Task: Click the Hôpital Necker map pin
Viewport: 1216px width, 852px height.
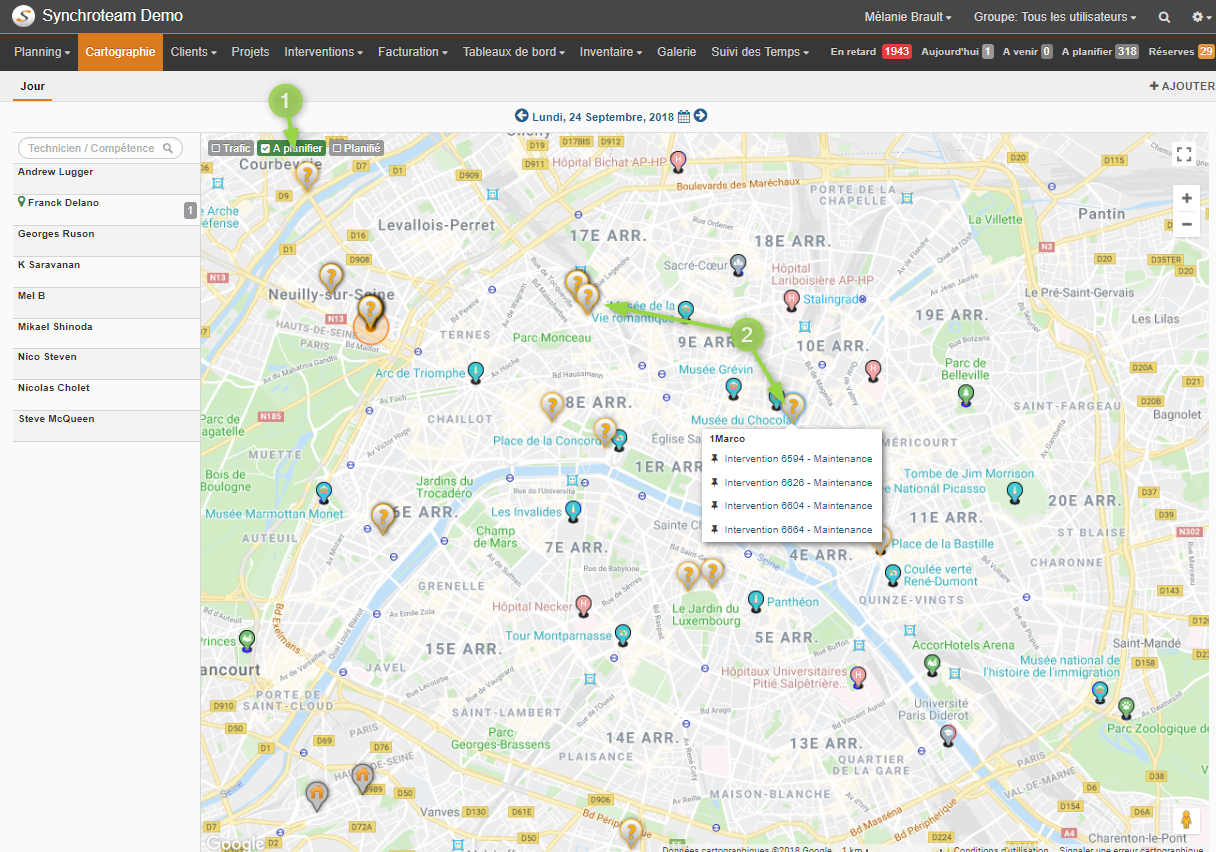Action: coord(584,604)
